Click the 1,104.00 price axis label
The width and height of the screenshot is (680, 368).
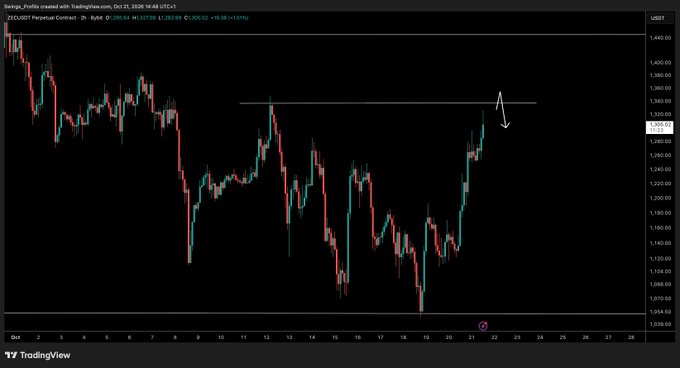point(660,271)
